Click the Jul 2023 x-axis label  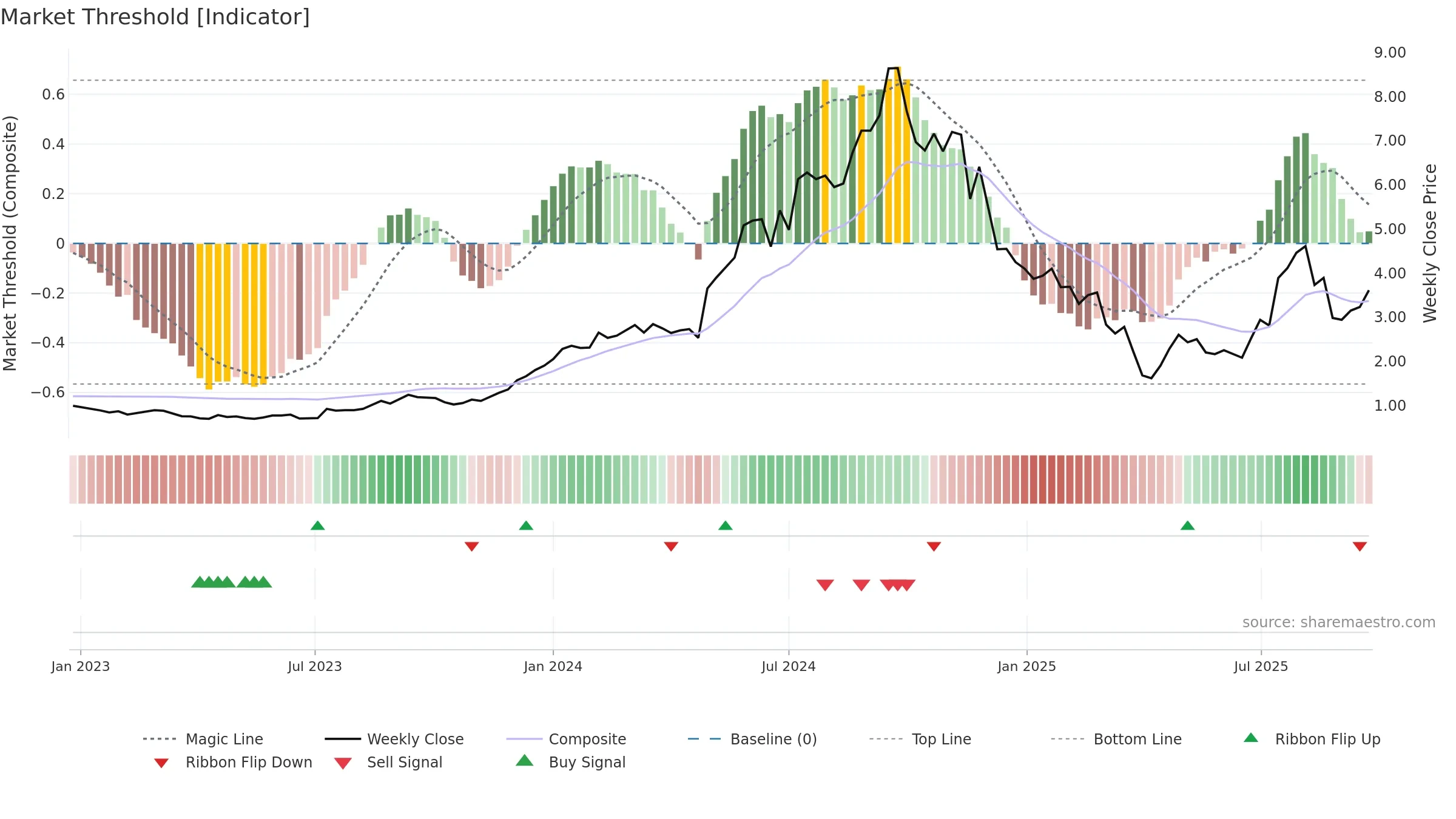pos(315,667)
